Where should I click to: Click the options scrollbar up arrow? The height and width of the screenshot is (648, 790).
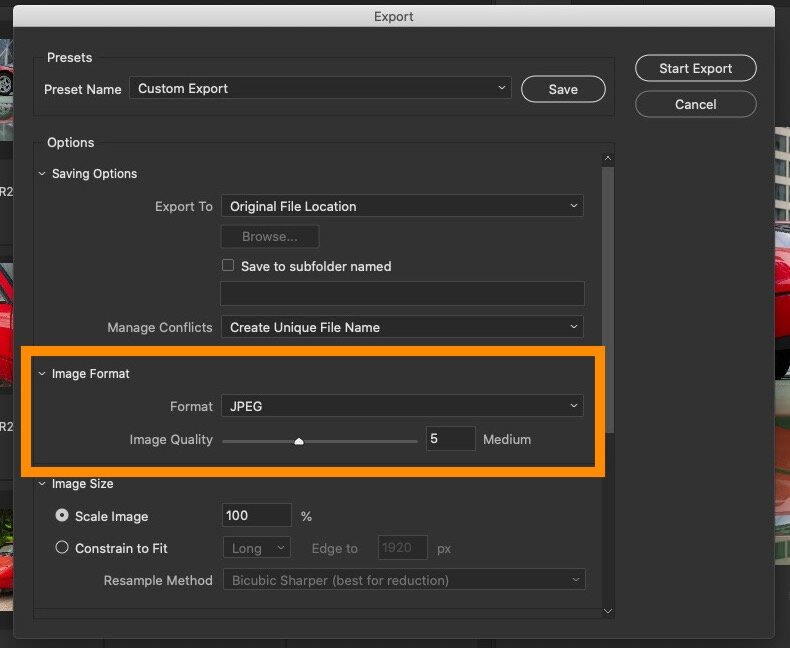tap(608, 158)
